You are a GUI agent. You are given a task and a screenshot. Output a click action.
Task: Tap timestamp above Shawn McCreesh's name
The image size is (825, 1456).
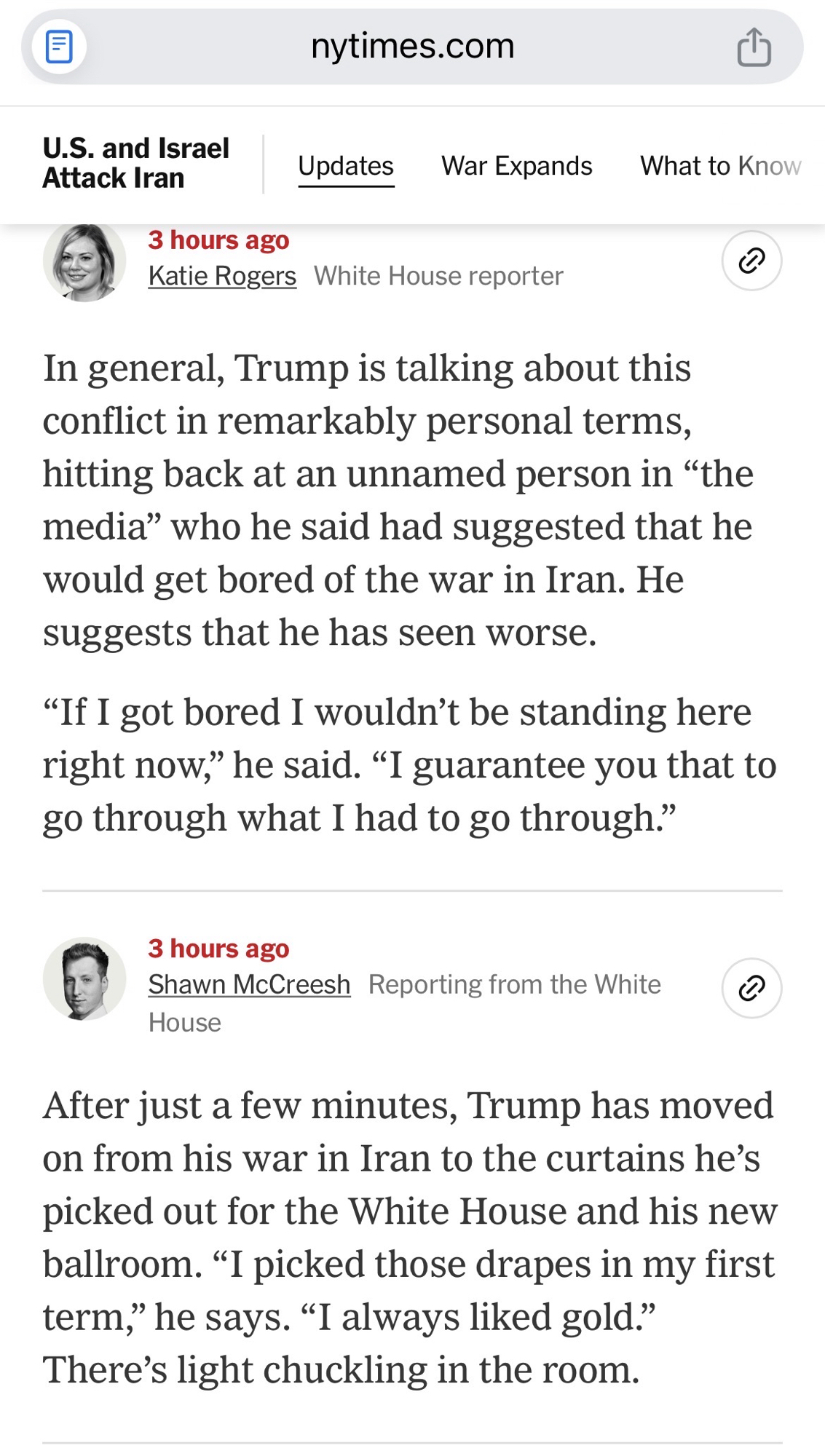(218, 949)
